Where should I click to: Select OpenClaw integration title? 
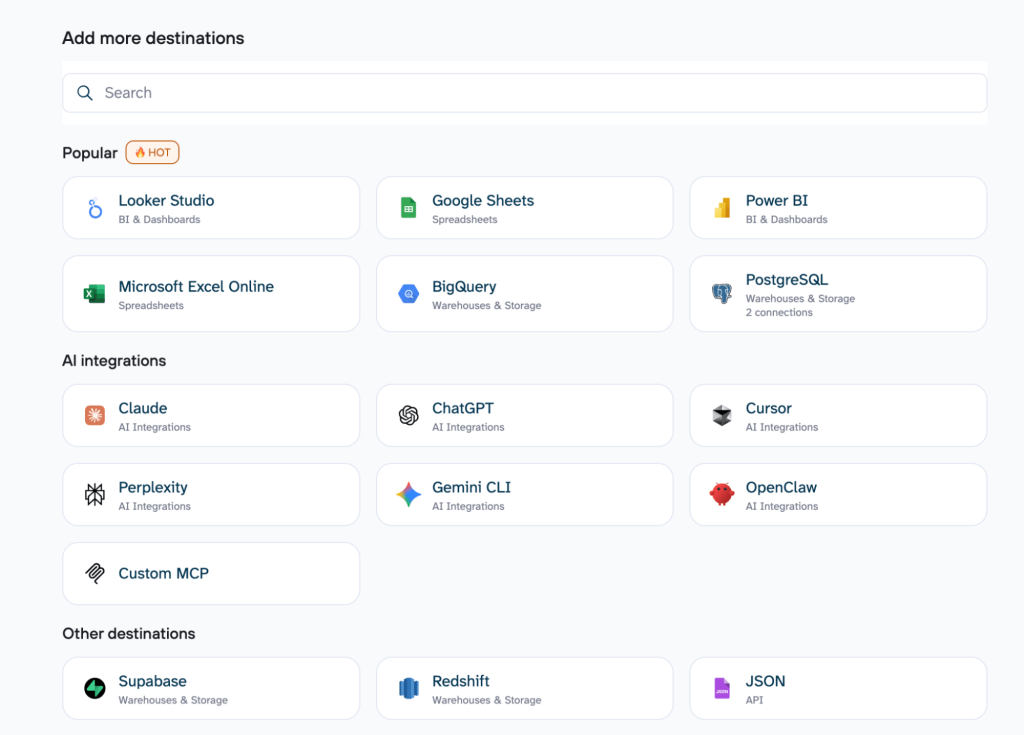click(x=781, y=487)
